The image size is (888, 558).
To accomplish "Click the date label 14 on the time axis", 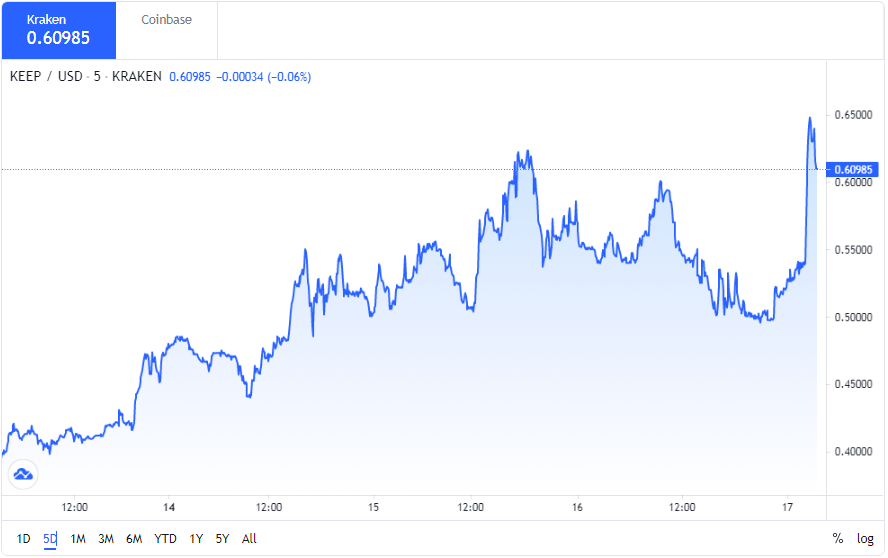I will 169,507.
